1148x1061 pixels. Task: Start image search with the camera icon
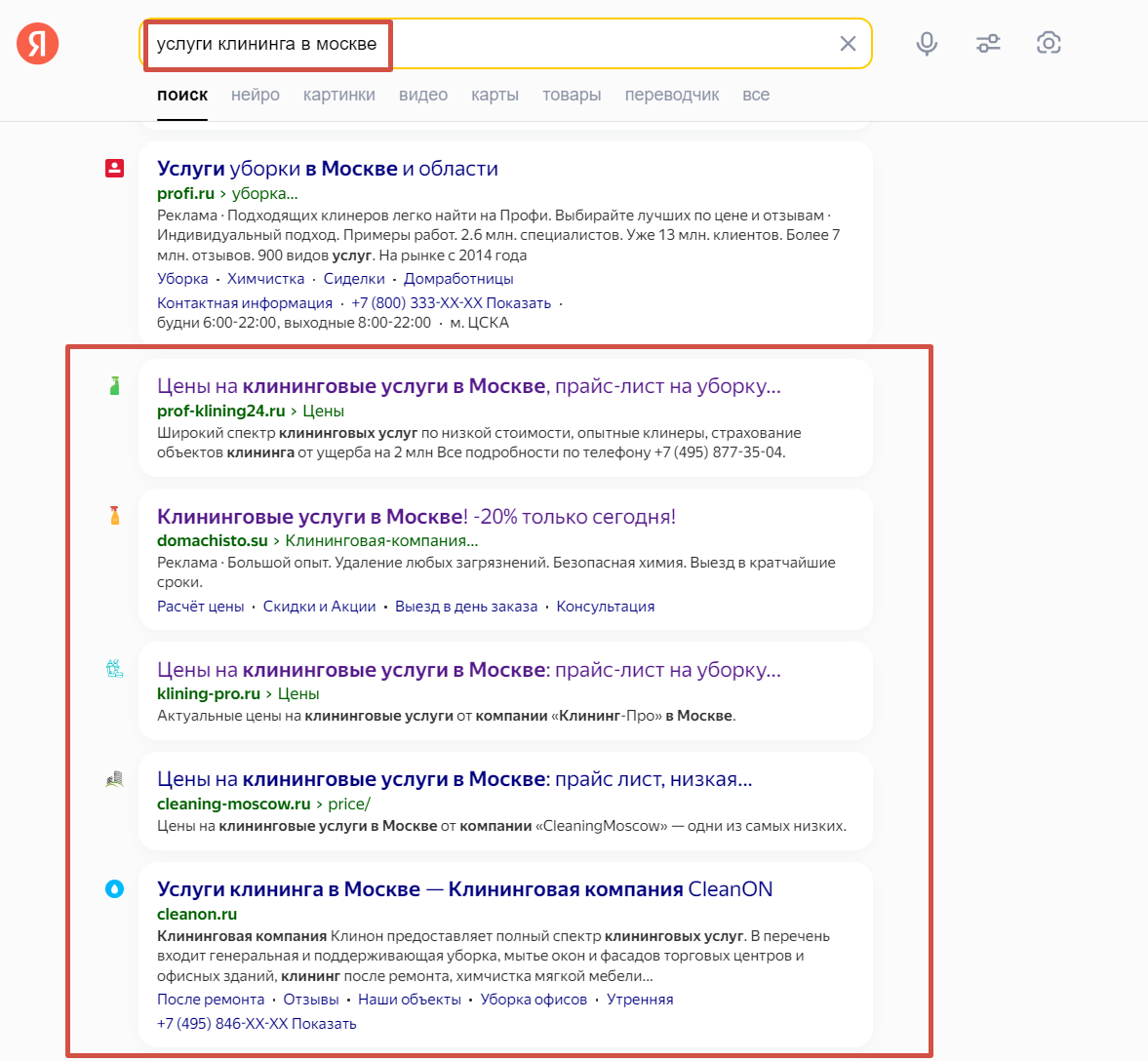[x=1049, y=43]
